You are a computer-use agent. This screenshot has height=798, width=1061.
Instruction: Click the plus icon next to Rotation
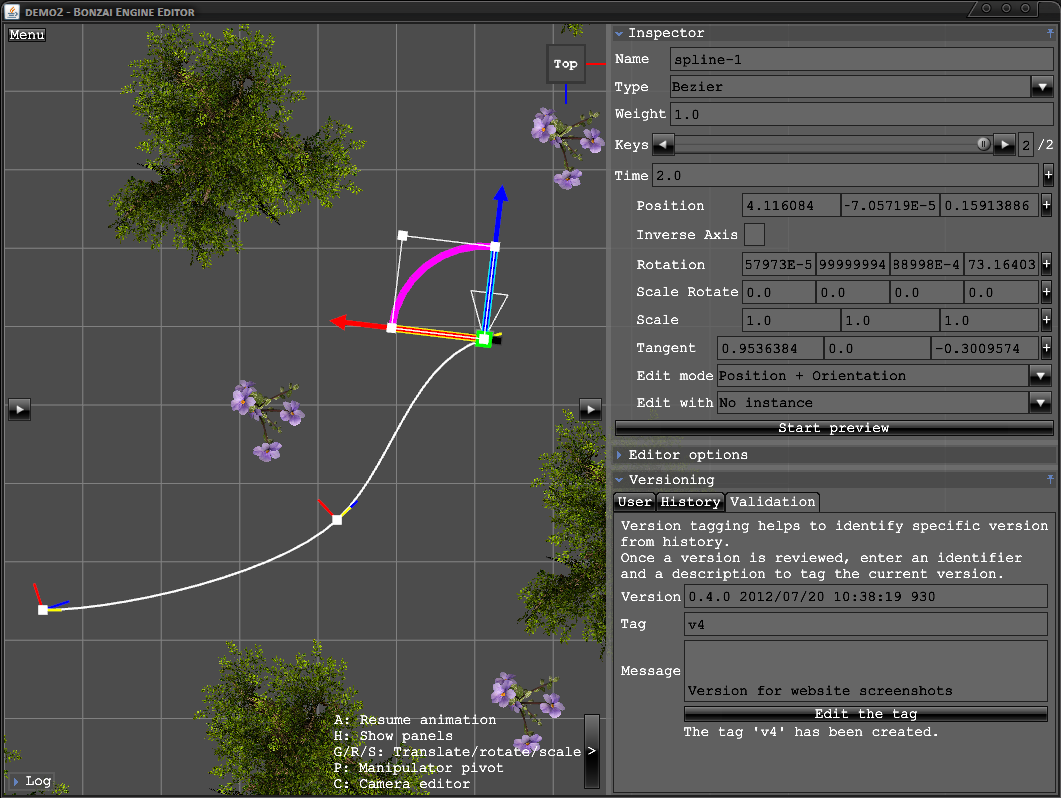coord(1046,265)
